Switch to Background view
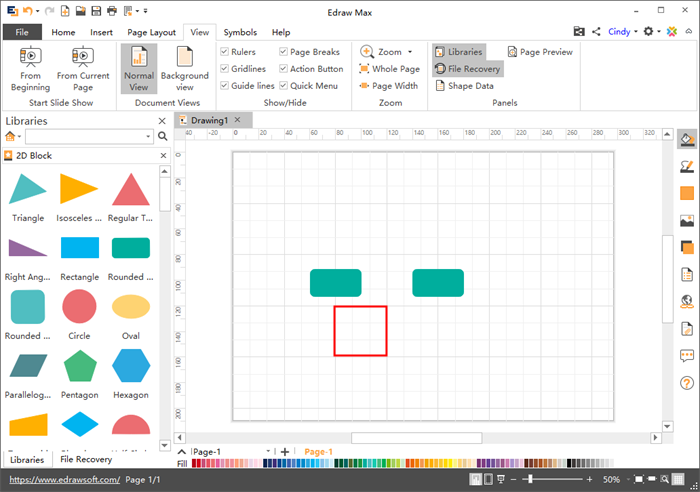Viewport: 700px width, 492px height. point(184,69)
